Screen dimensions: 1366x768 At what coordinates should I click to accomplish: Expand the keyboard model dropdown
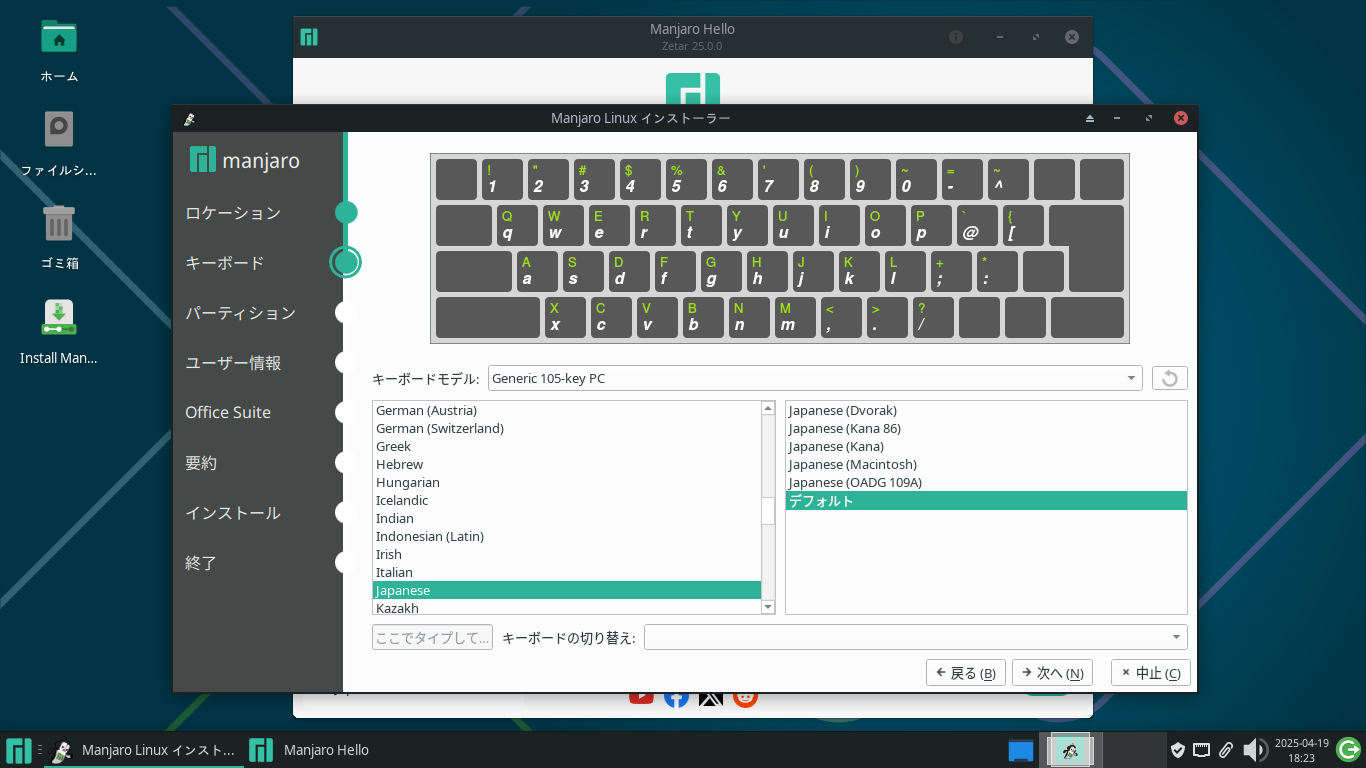click(815, 378)
